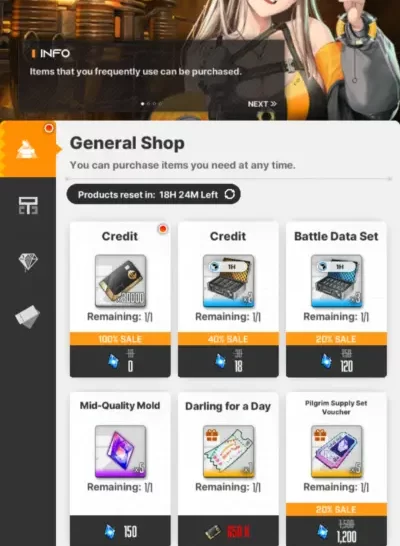Image resolution: width=400 pixels, height=546 pixels.
Task: Select the first info banner page dot
Action: coord(142,104)
